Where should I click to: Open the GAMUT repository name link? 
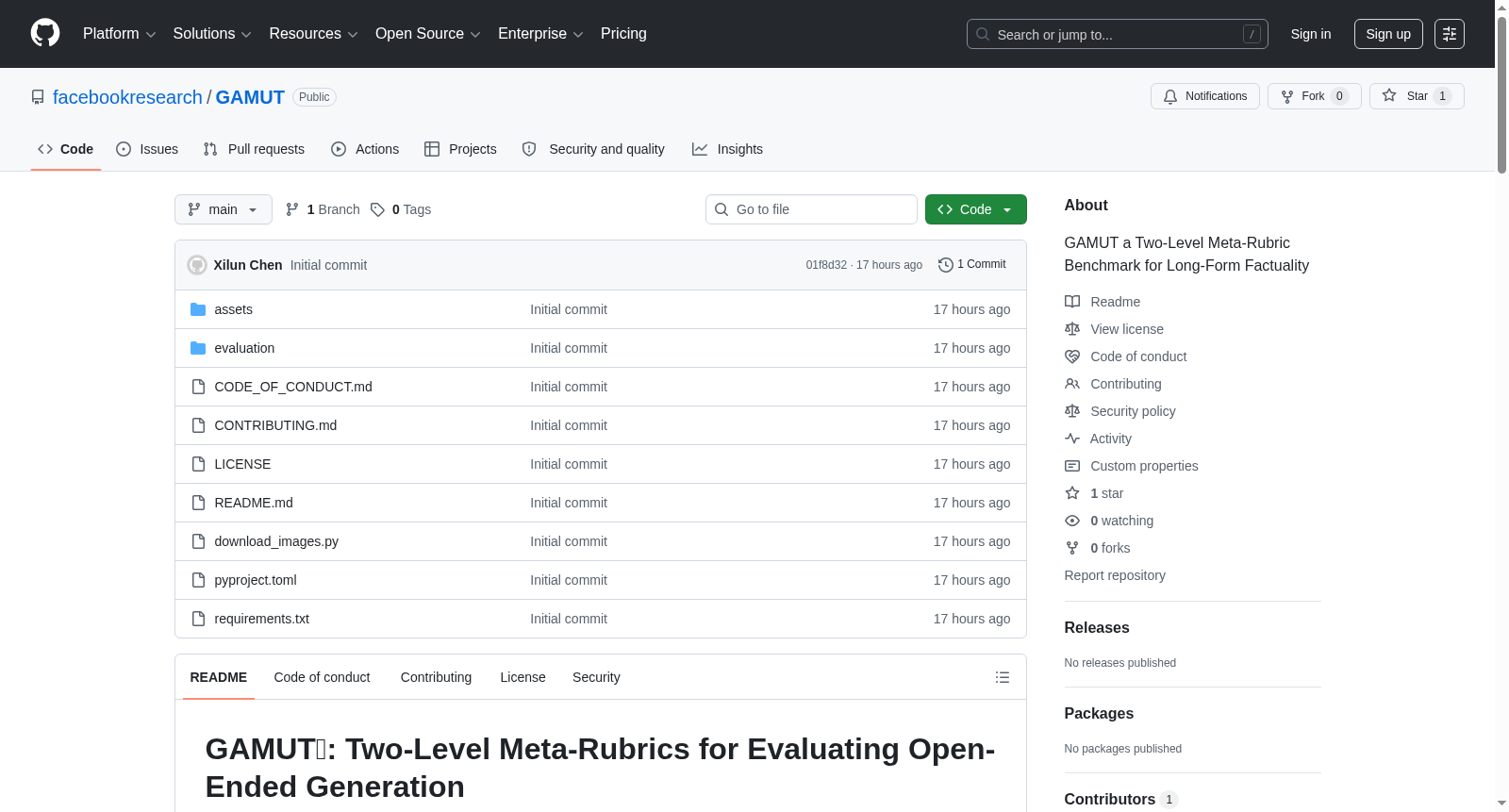(250, 97)
